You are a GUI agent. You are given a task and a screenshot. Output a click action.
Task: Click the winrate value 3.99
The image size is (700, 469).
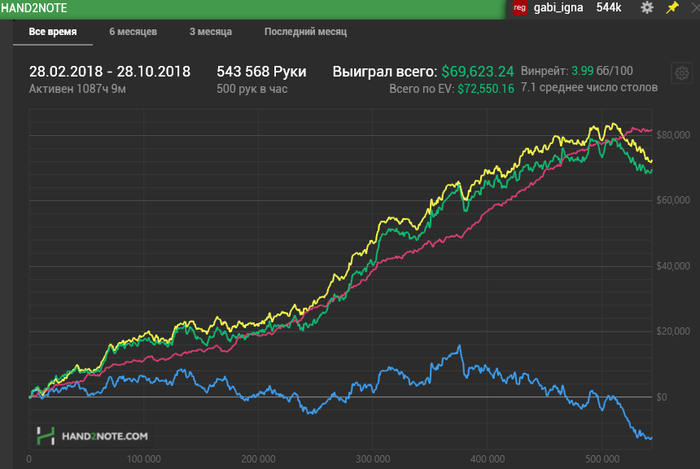tap(583, 71)
